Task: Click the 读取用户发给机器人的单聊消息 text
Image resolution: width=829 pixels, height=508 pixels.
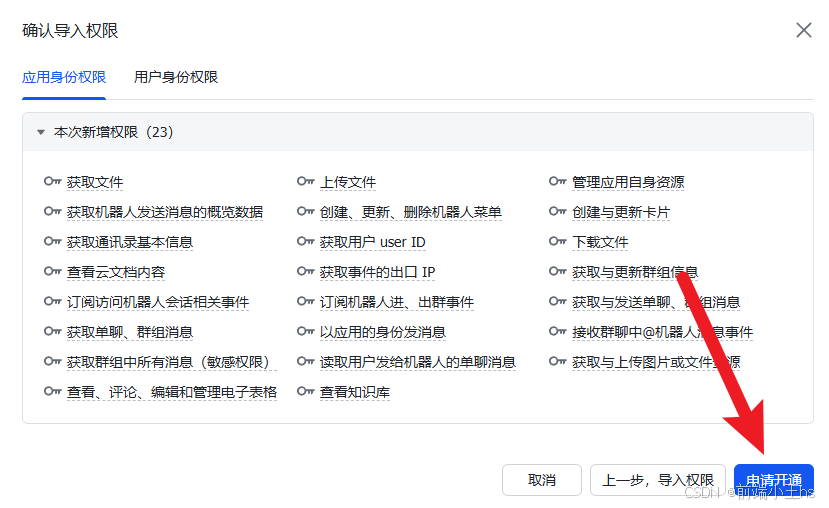Action: click(x=418, y=363)
